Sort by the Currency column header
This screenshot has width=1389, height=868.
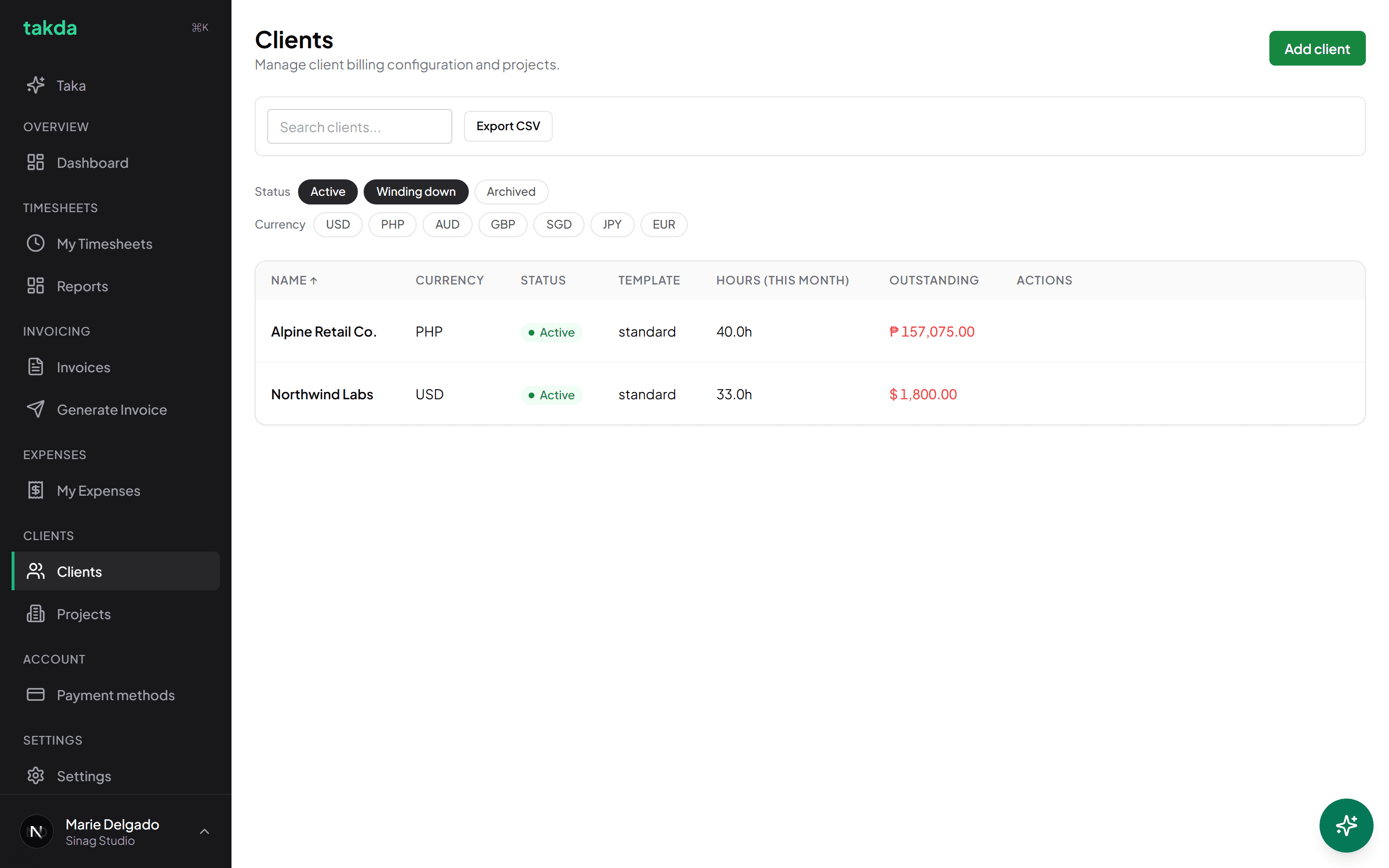click(x=449, y=280)
